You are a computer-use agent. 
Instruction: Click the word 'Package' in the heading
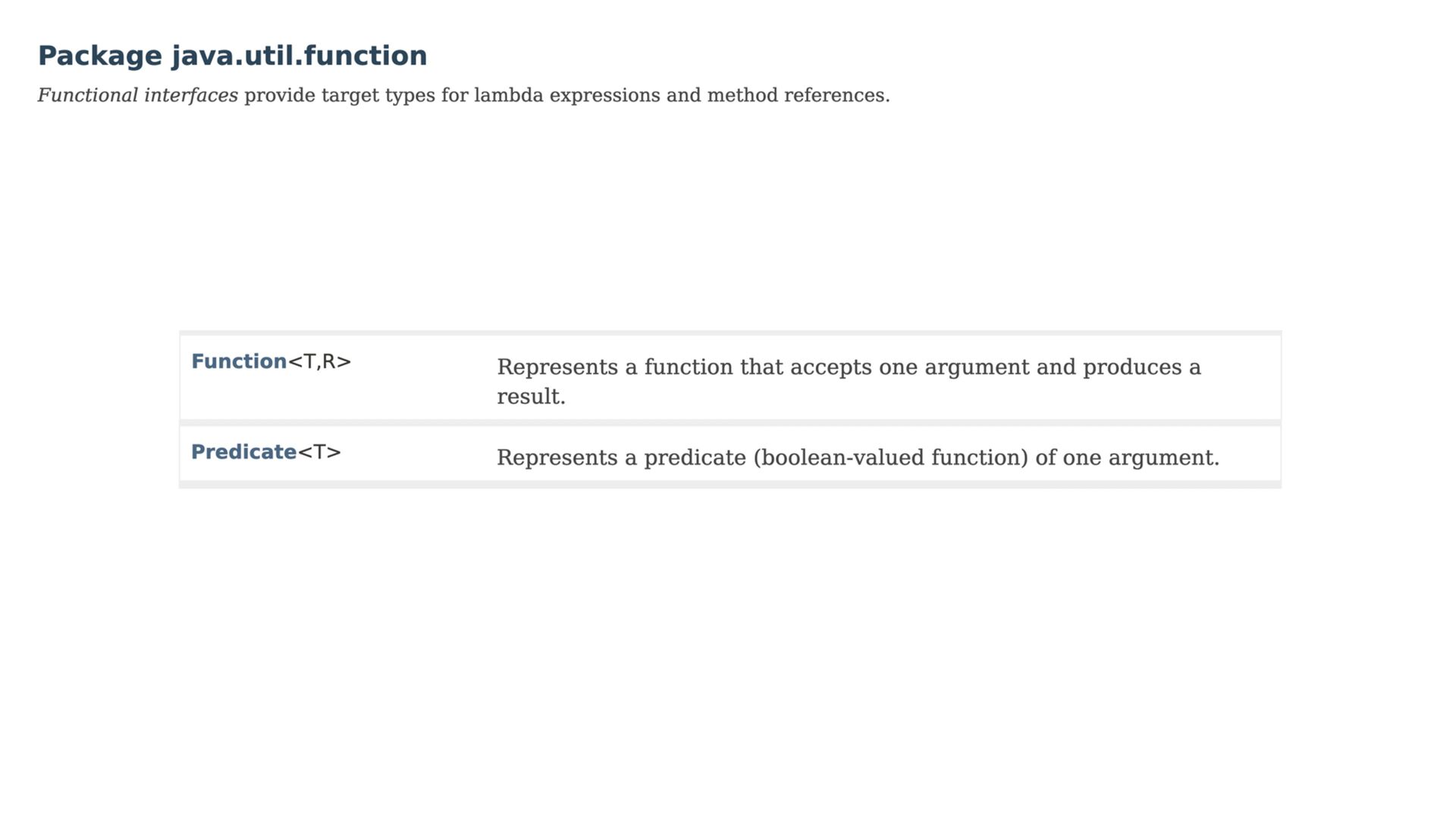tap(99, 55)
